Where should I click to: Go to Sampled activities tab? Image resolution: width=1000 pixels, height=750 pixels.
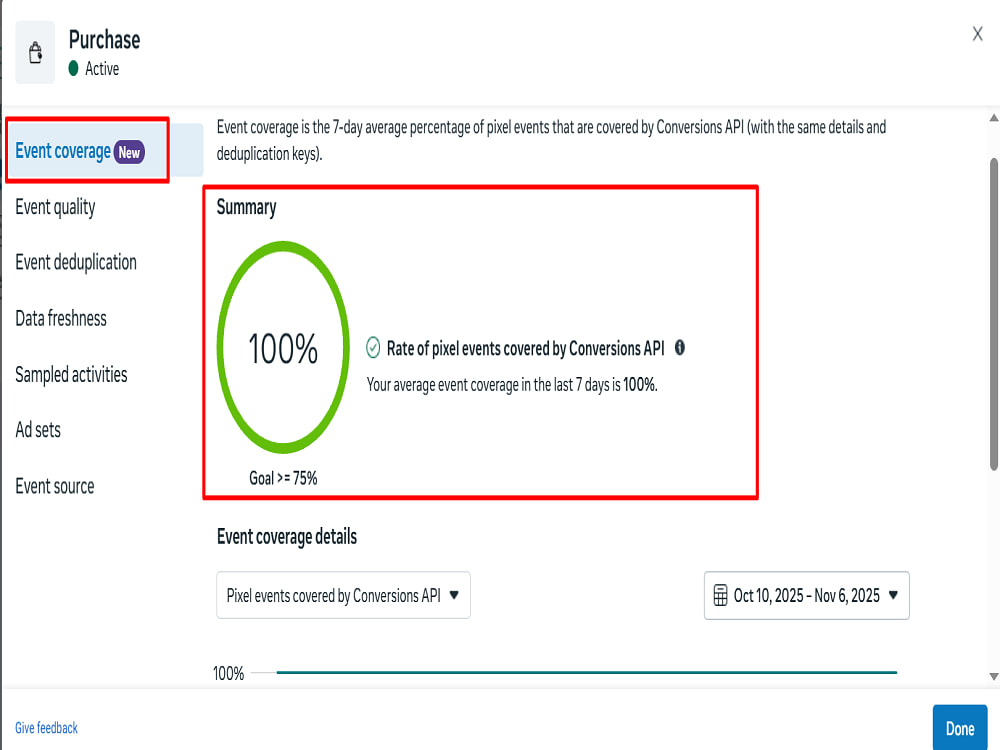tap(71, 374)
